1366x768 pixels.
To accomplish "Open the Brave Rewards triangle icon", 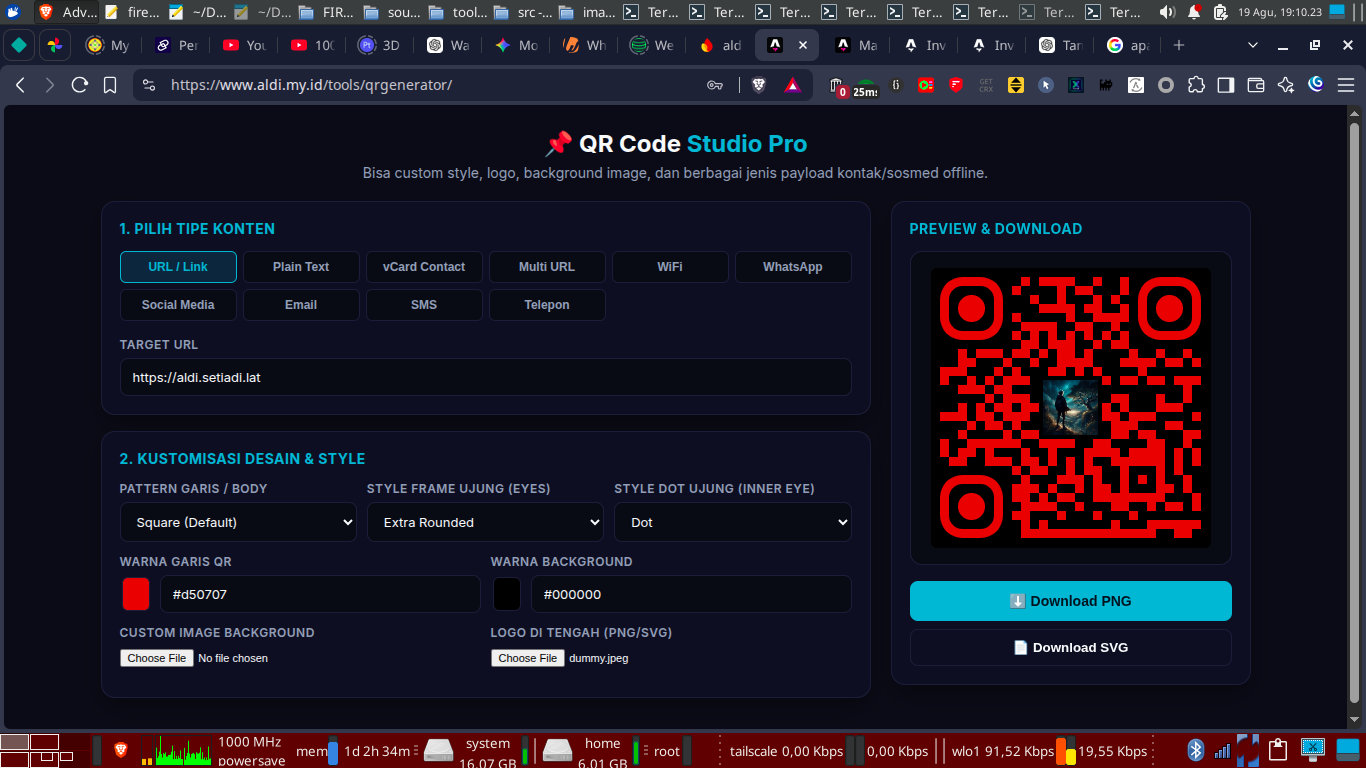I will [x=792, y=85].
